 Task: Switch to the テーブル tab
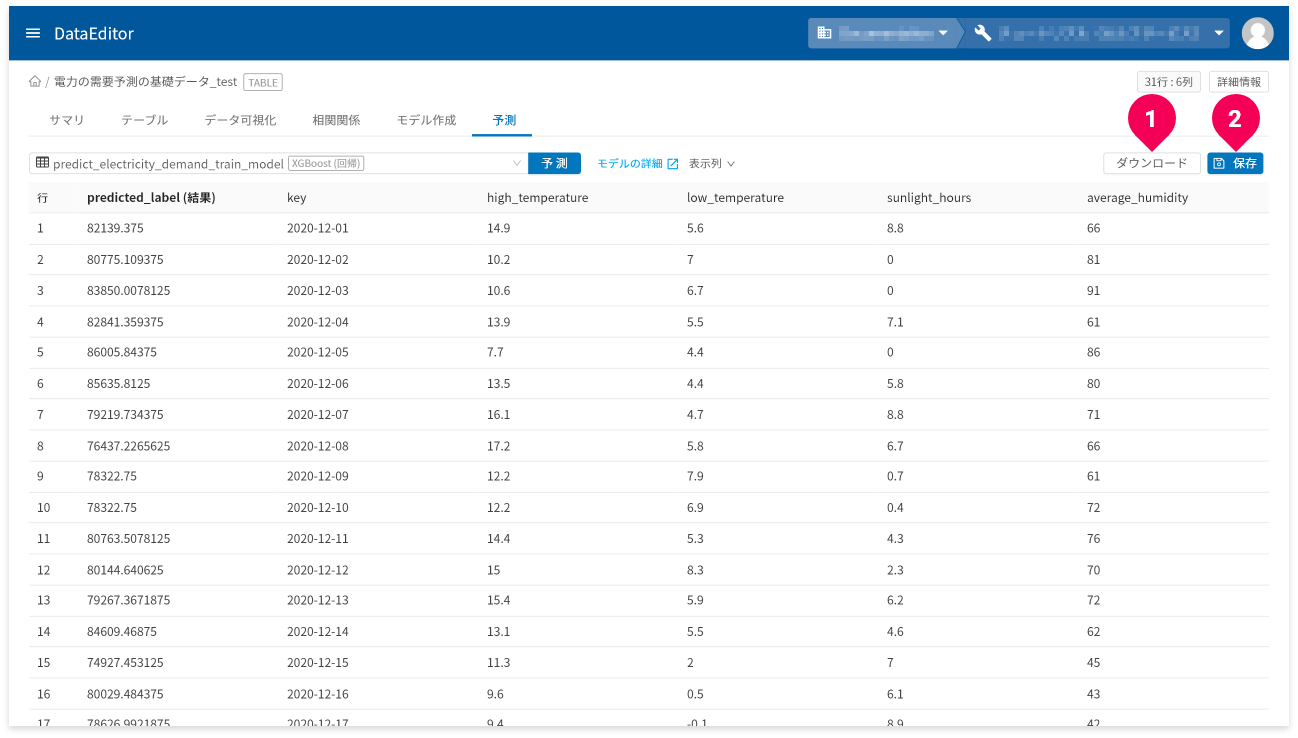(x=144, y=120)
